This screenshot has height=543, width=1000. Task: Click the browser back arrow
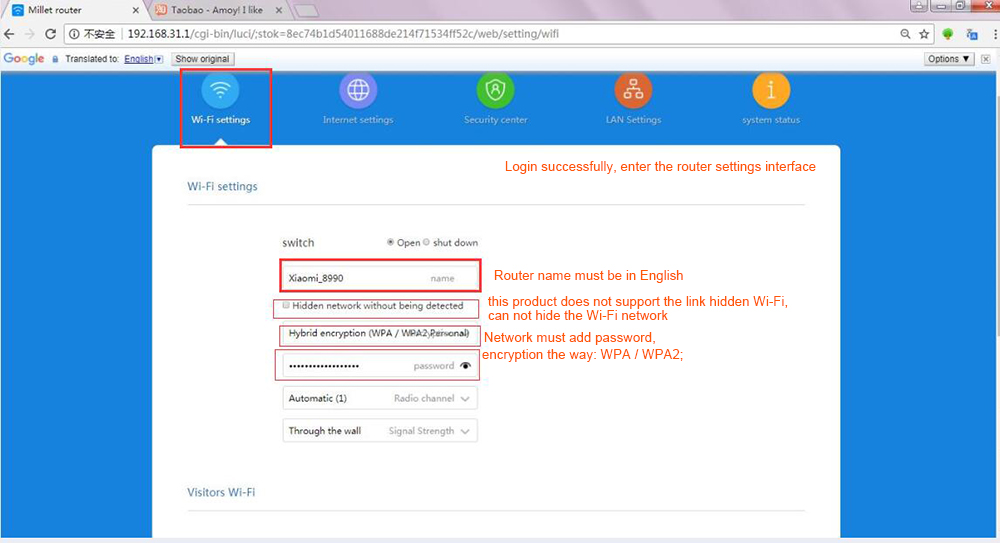10,34
